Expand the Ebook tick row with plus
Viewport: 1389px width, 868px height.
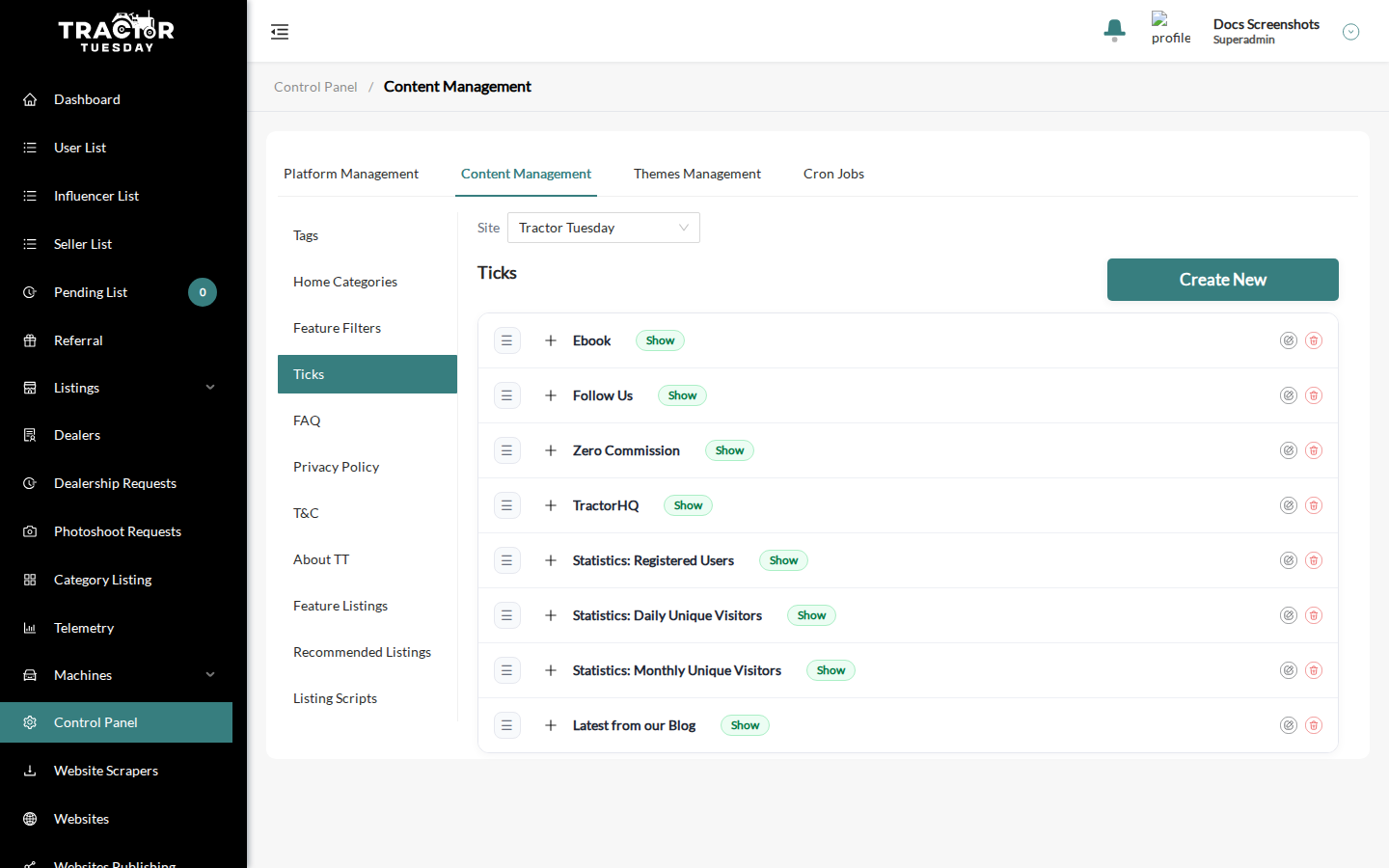click(551, 340)
